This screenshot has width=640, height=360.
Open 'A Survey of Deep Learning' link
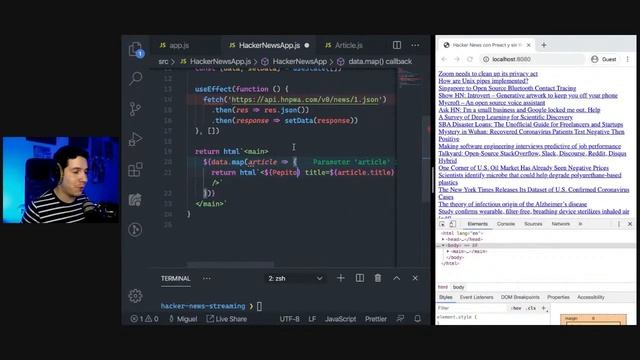coord(506,117)
